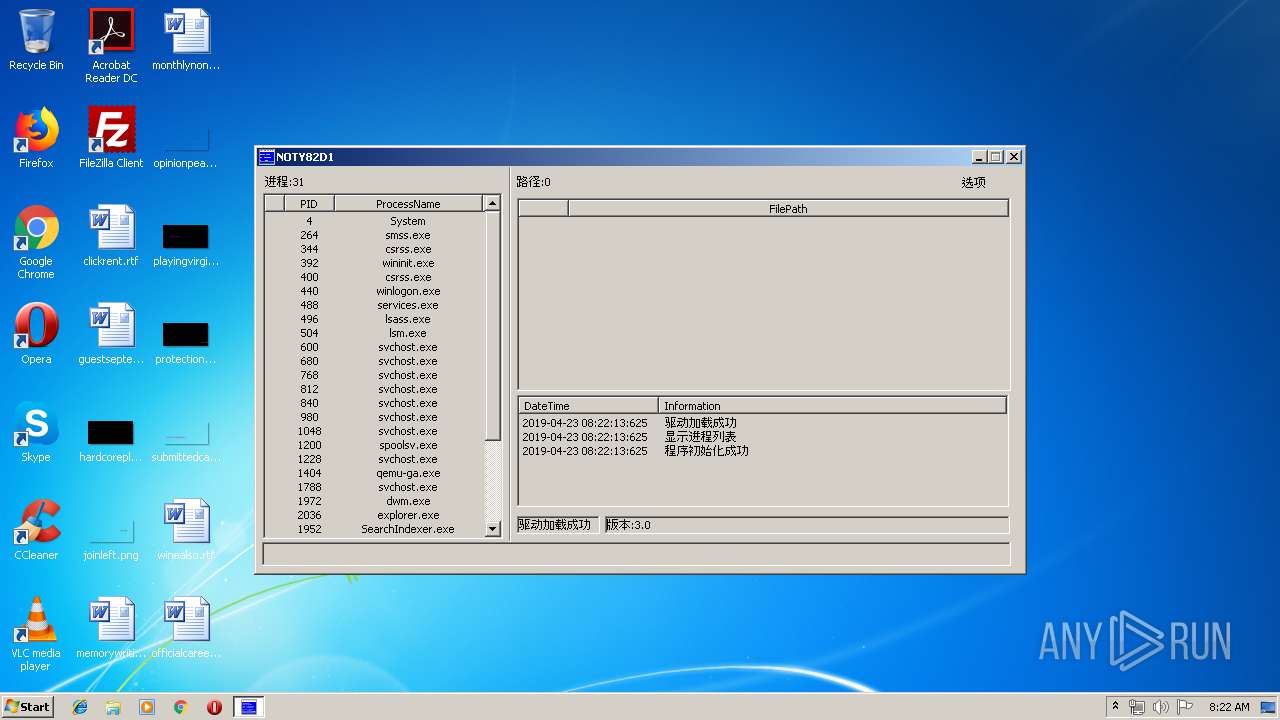Click process list scroll up arrow
Screen dimensions: 1280x720
(492, 203)
